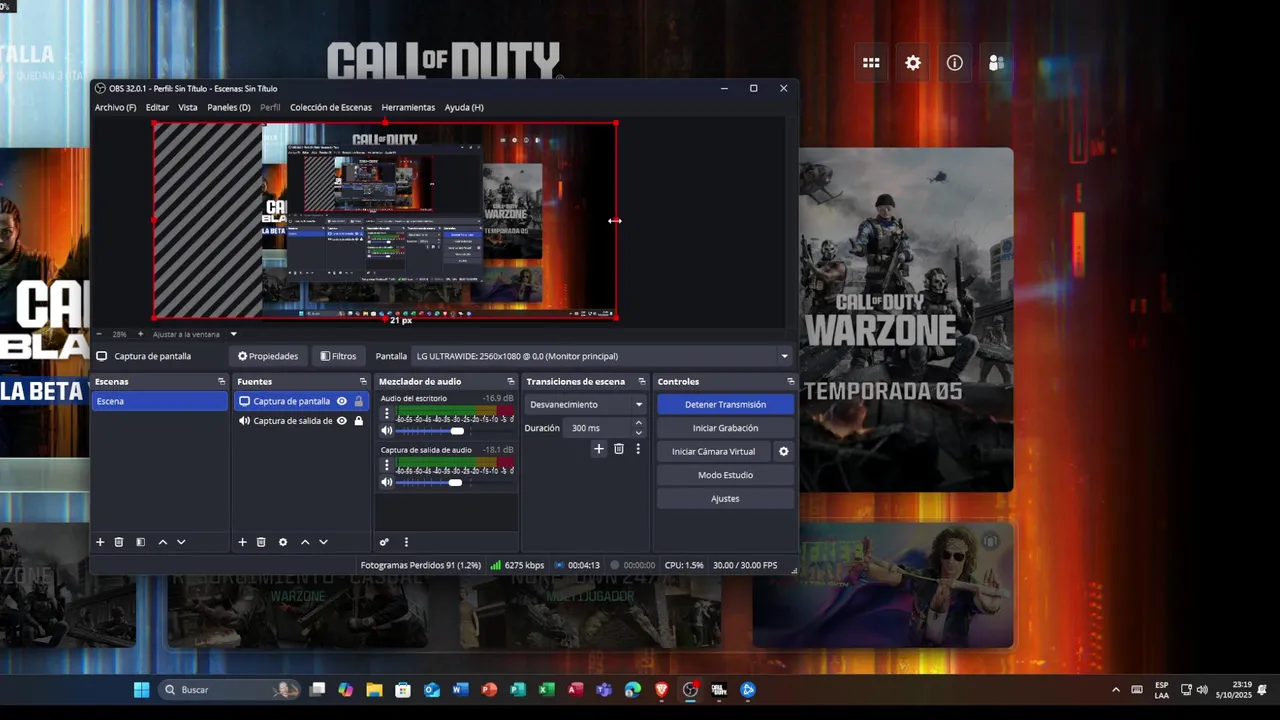Click Detener Transmisión button
This screenshot has height=720, width=1280.
click(x=725, y=405)
